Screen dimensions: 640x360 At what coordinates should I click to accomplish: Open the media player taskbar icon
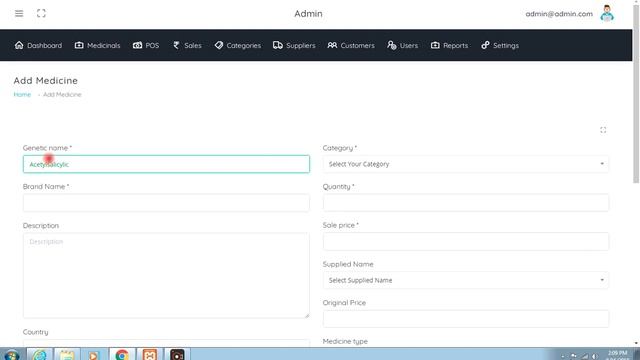[94, 355]
